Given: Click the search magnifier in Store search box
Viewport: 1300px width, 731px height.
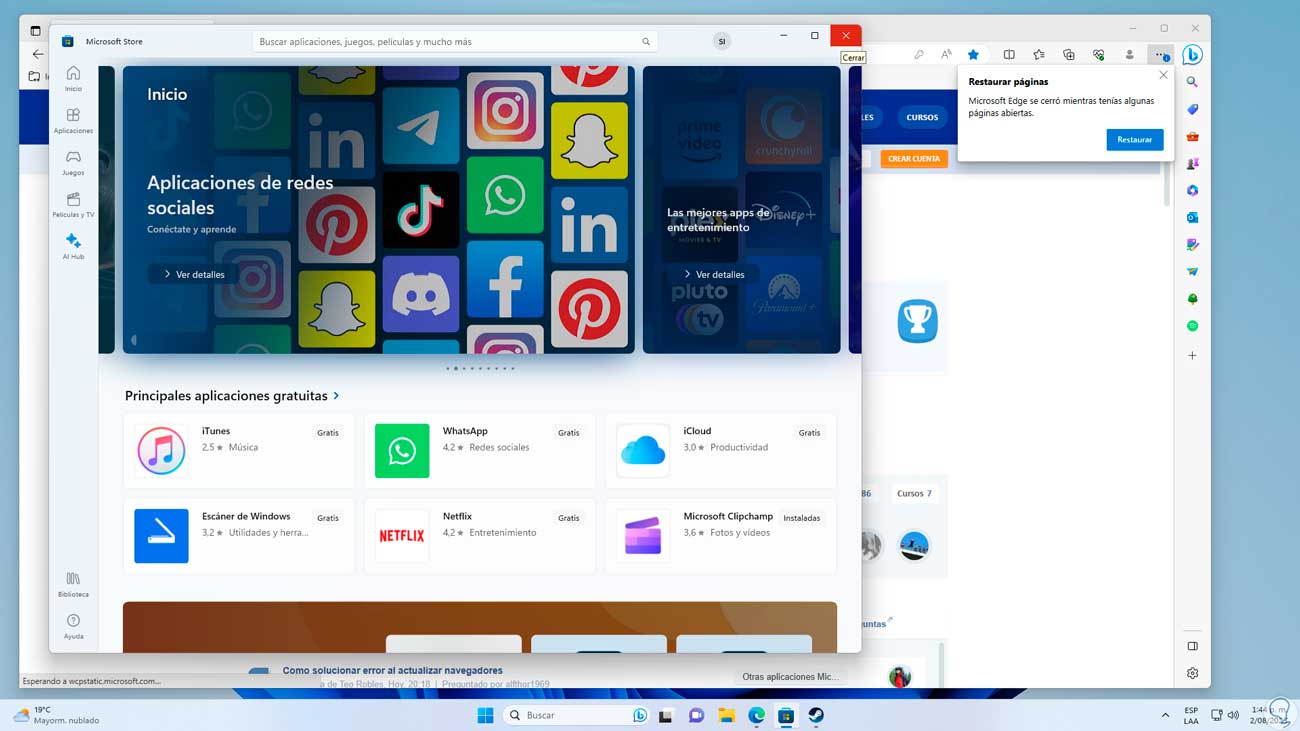Looking at the screenshot, I should 646,42.
